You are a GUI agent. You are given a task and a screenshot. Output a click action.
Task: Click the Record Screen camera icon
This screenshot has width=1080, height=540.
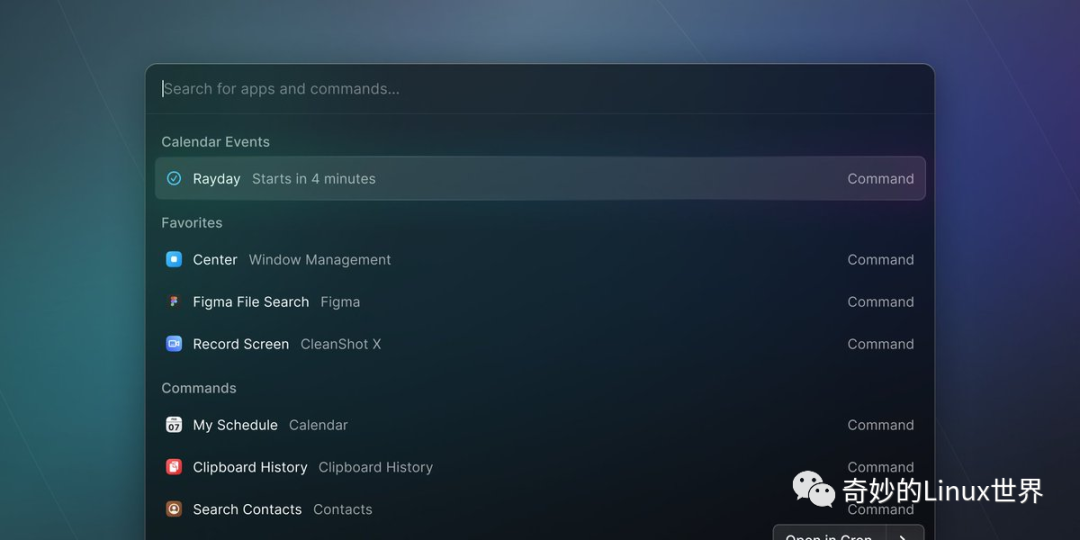[174, 344]
